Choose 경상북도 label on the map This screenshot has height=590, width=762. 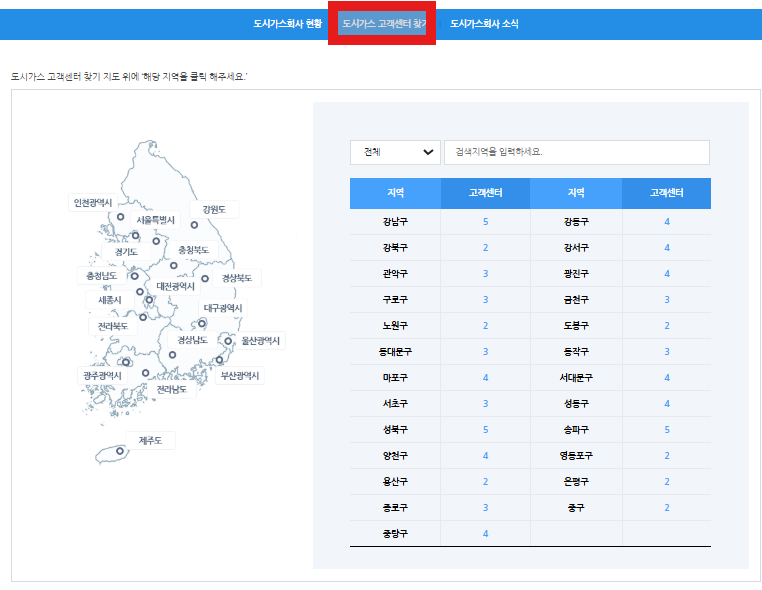237,278
